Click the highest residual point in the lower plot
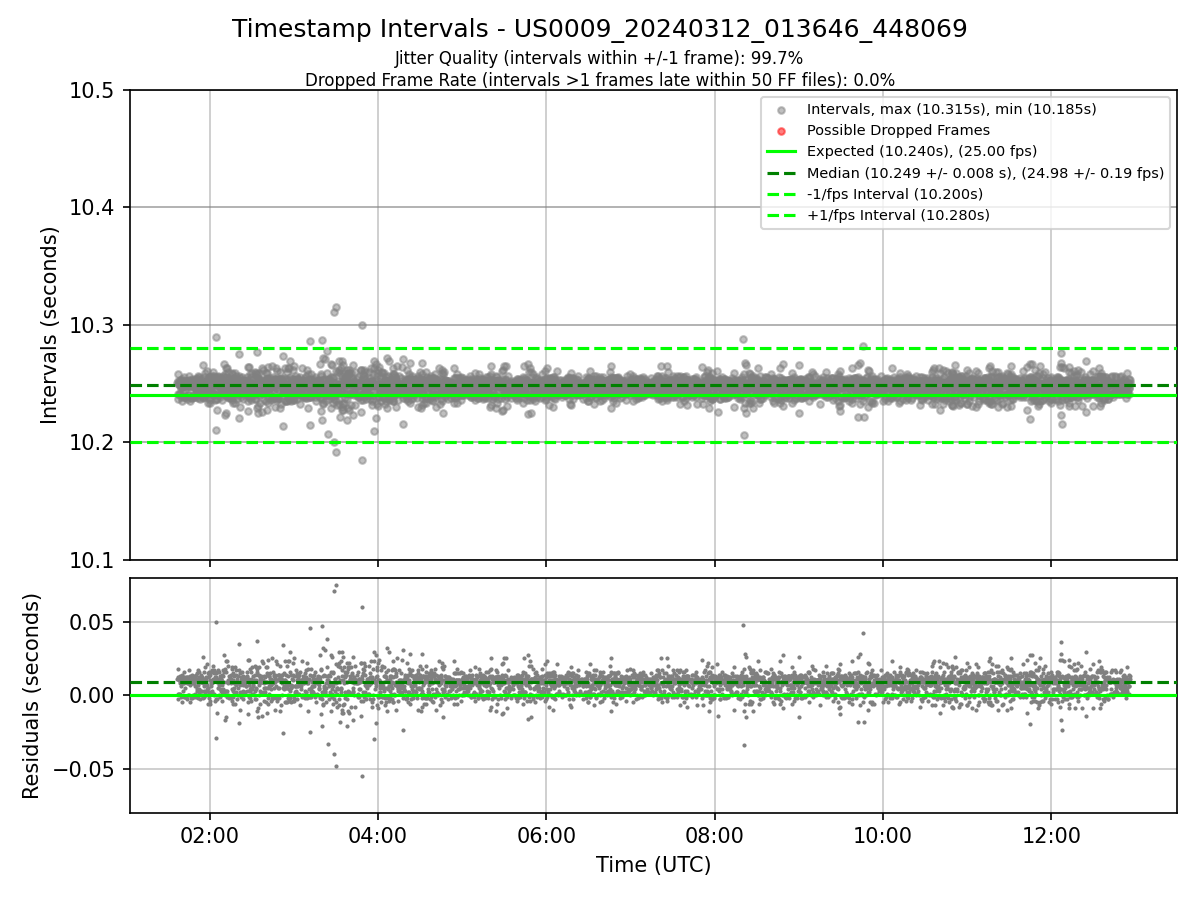This screenshot has height=900, width=1200. pos(336,585)
